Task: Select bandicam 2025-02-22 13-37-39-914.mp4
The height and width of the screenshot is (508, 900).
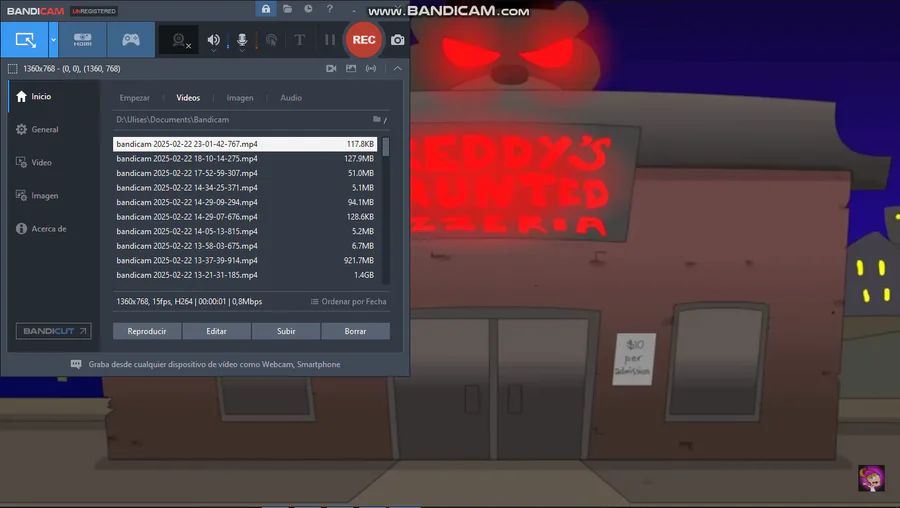Action: (245, 260)
